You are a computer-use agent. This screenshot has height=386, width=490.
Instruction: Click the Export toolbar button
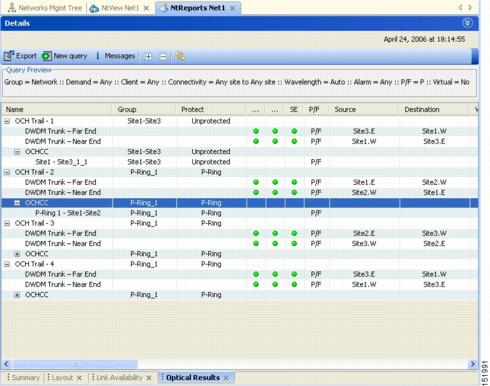tap(20, 56)
